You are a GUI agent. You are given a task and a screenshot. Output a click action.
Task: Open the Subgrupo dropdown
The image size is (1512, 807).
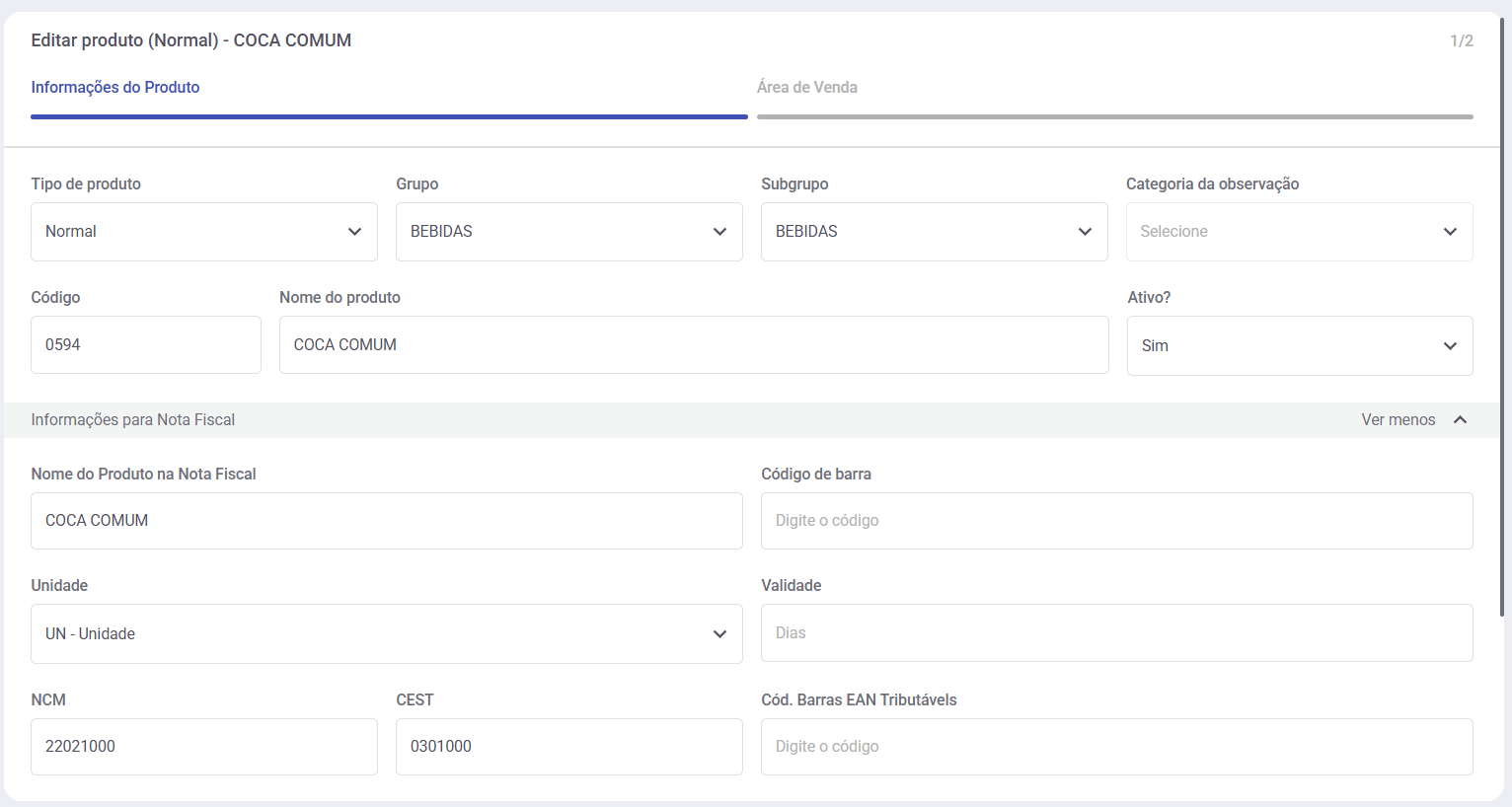click(x=935, y=232)
